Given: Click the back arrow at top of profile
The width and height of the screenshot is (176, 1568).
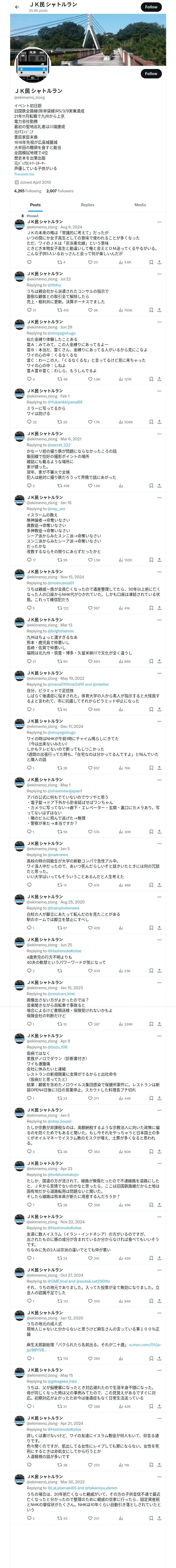Looking at the screenshot, I should [x=16, y=7].
